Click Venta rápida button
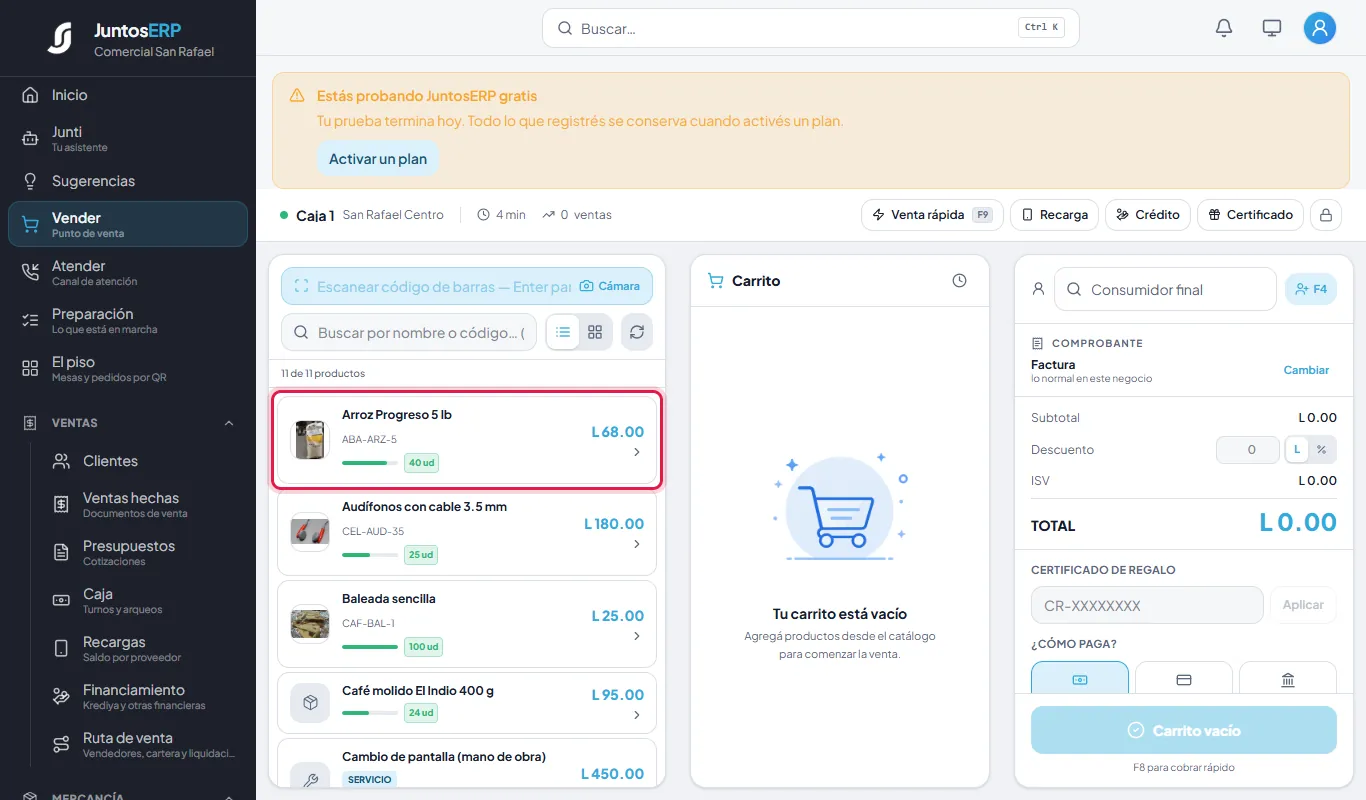 coord(932,215)
